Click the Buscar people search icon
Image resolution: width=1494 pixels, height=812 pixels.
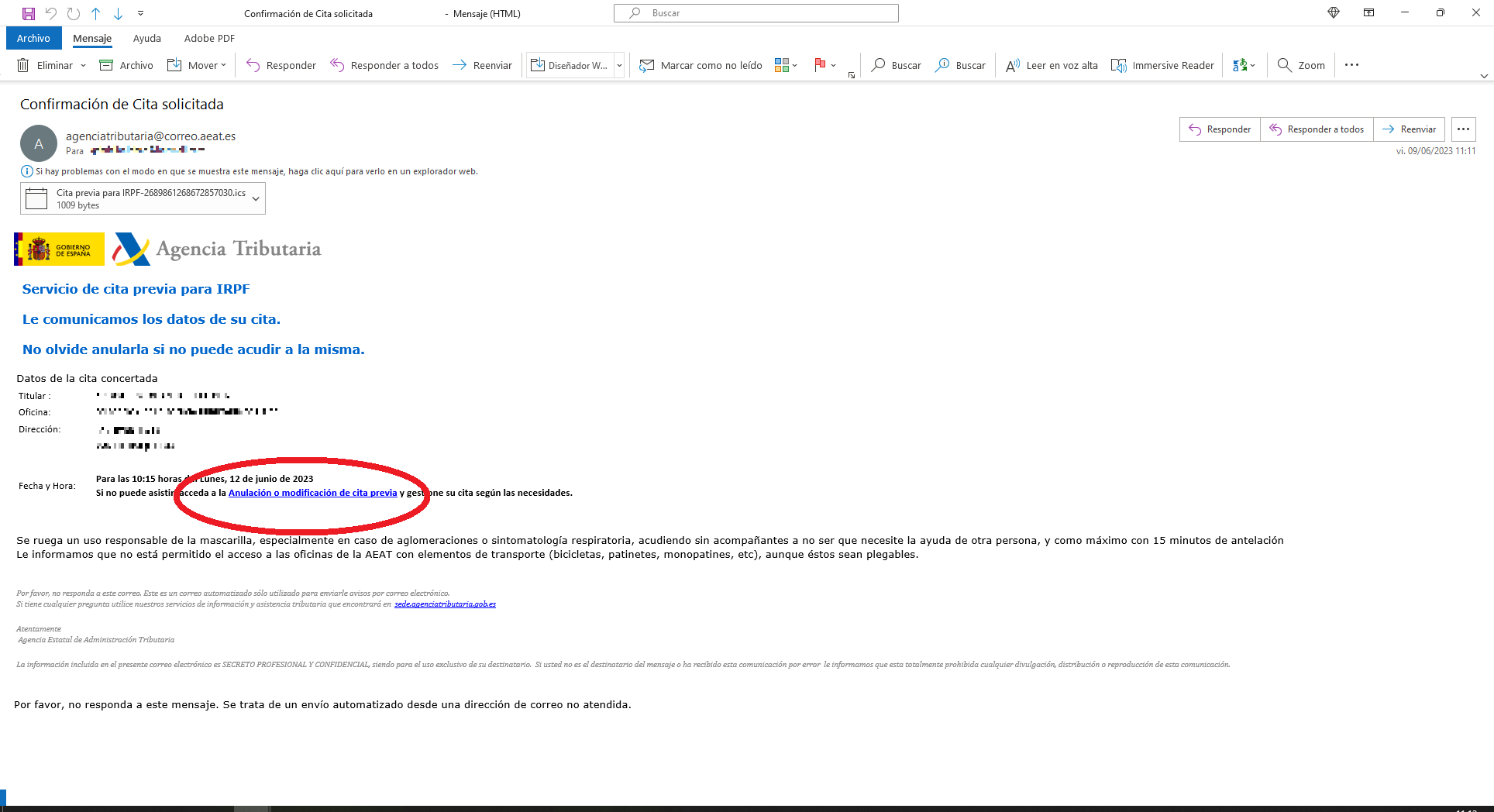(941, 65)
